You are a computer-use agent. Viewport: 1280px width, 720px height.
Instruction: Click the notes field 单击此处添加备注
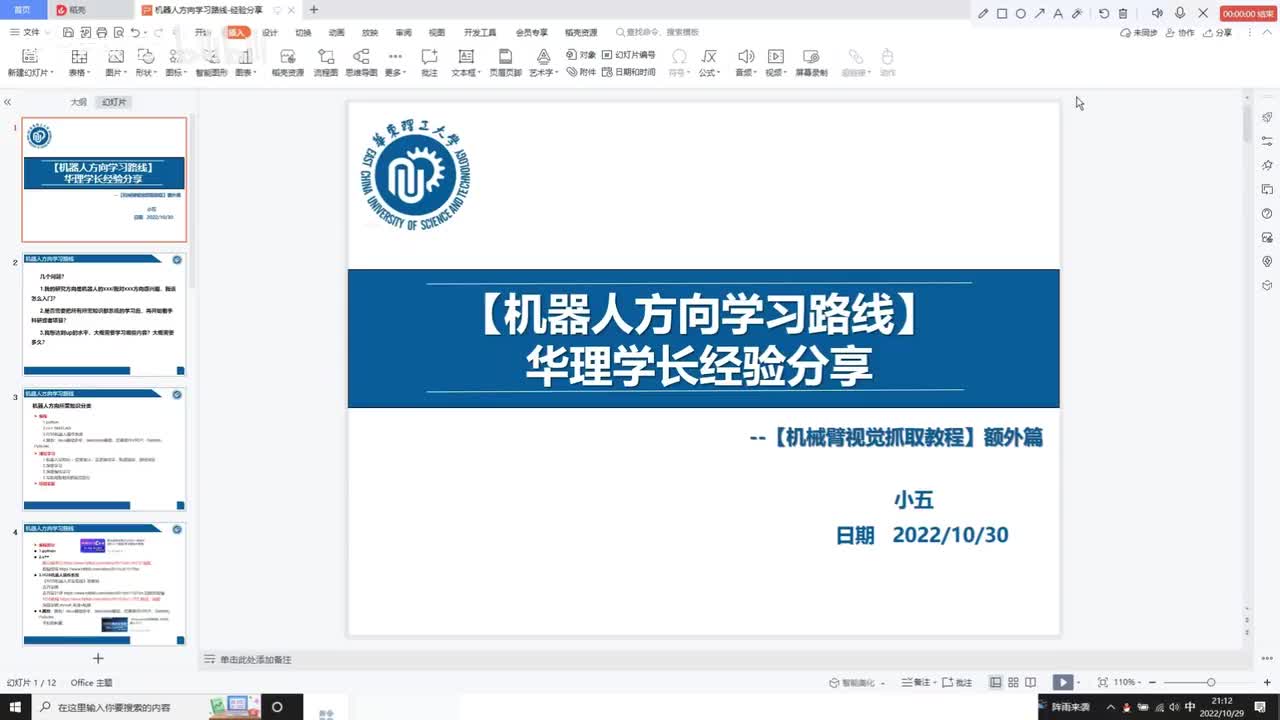coord(256,659)
